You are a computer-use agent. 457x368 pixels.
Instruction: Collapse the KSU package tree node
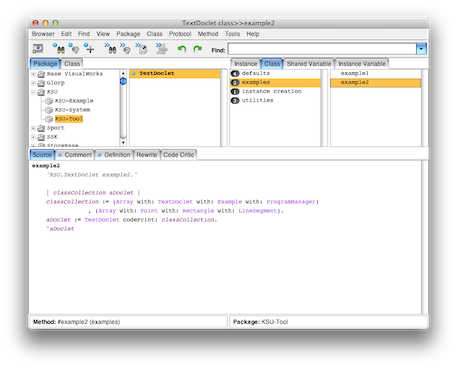(33, 92)
